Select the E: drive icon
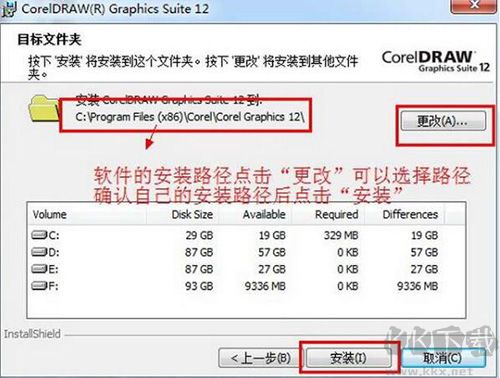Image resolution: width=500 pixels, height=378 pixels. click(39, 268)
